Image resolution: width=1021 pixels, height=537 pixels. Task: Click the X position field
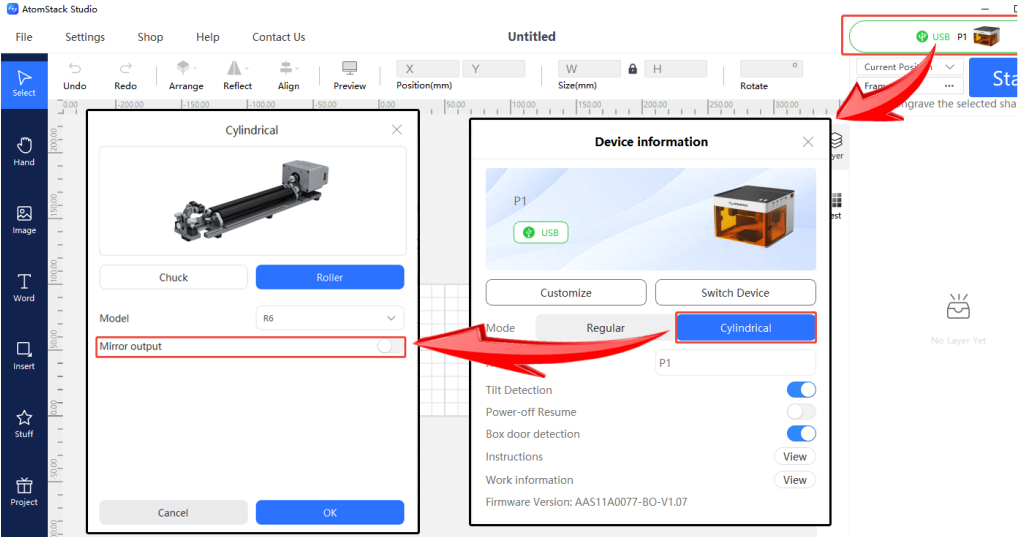coord(428,69)
